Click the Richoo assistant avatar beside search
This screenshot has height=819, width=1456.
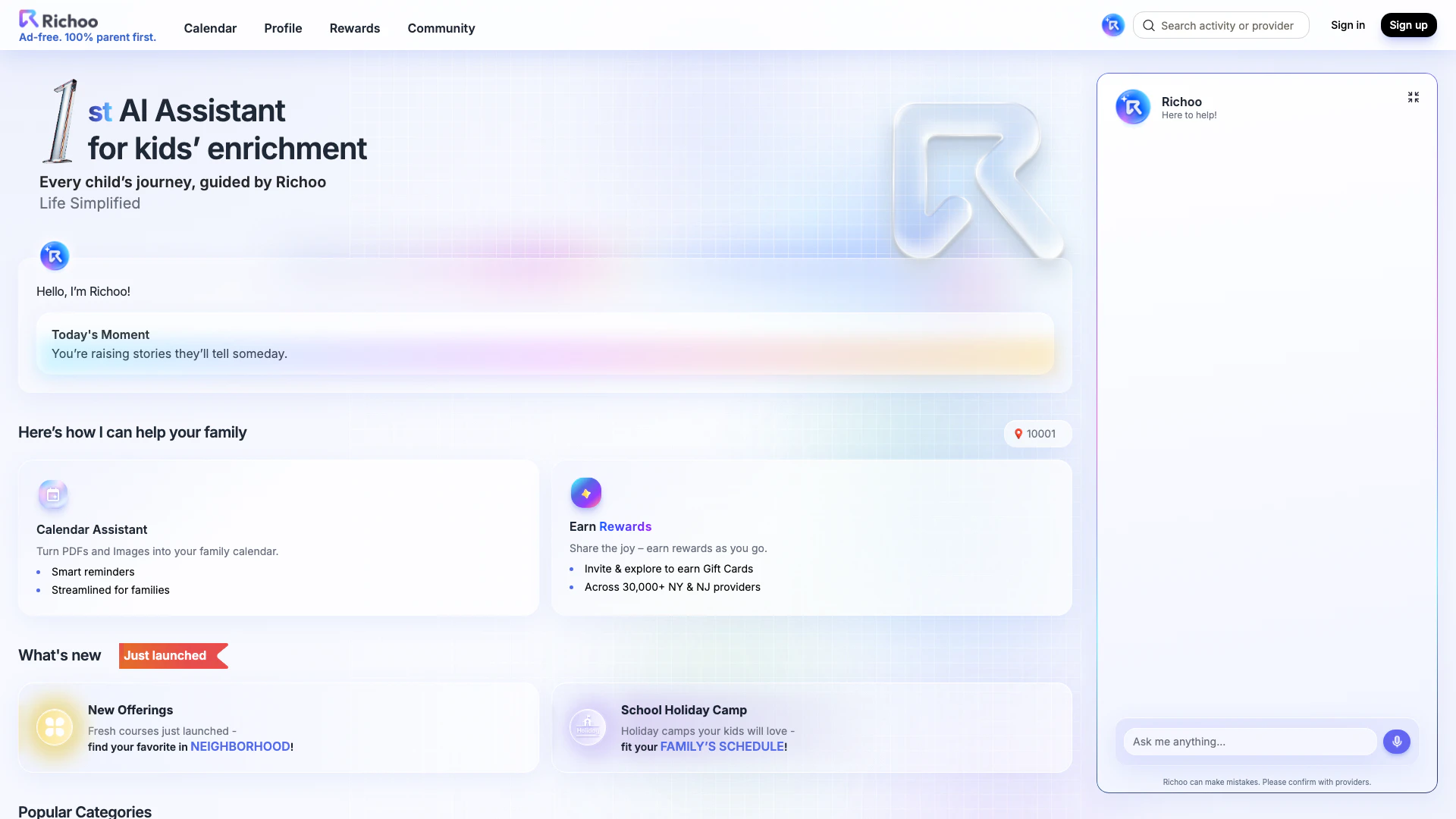point(1112,25)
